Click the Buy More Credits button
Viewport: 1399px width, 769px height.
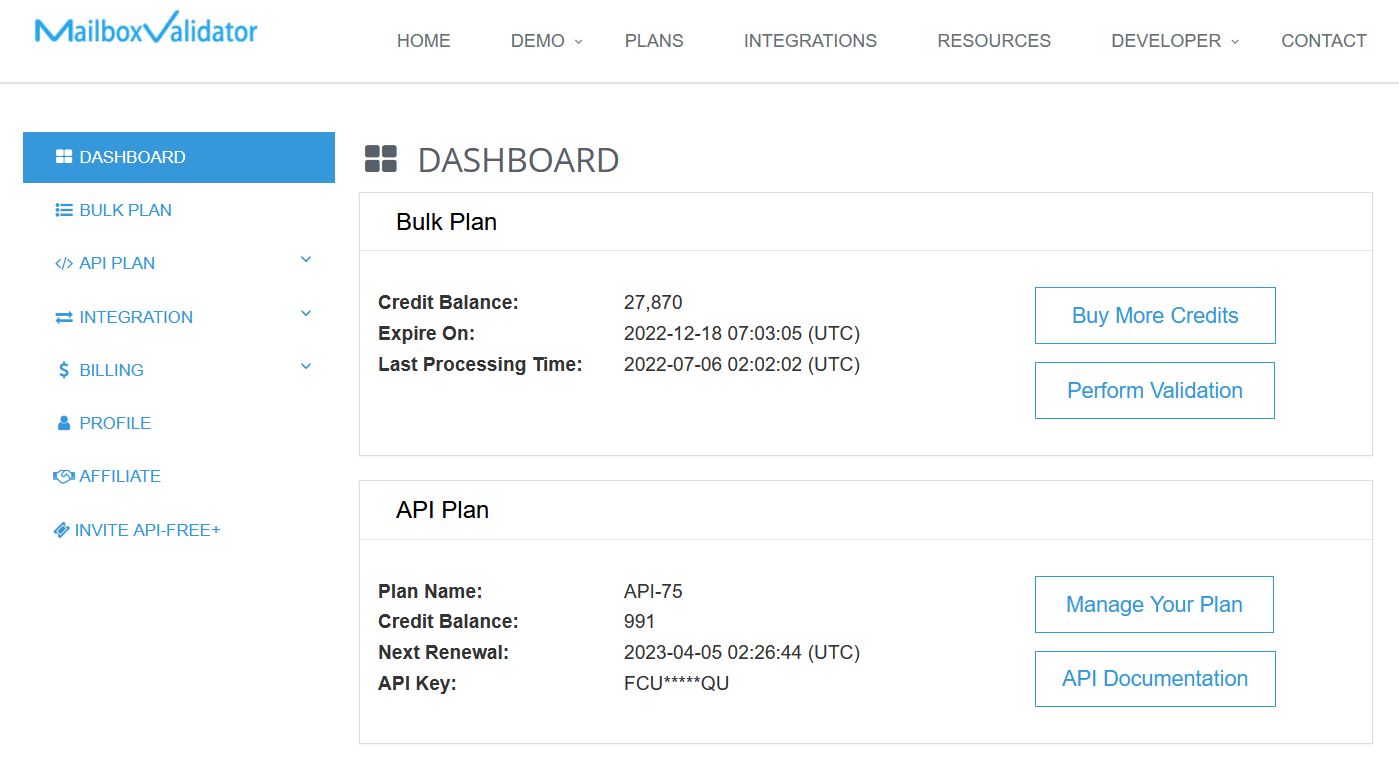pos(1154,315)
